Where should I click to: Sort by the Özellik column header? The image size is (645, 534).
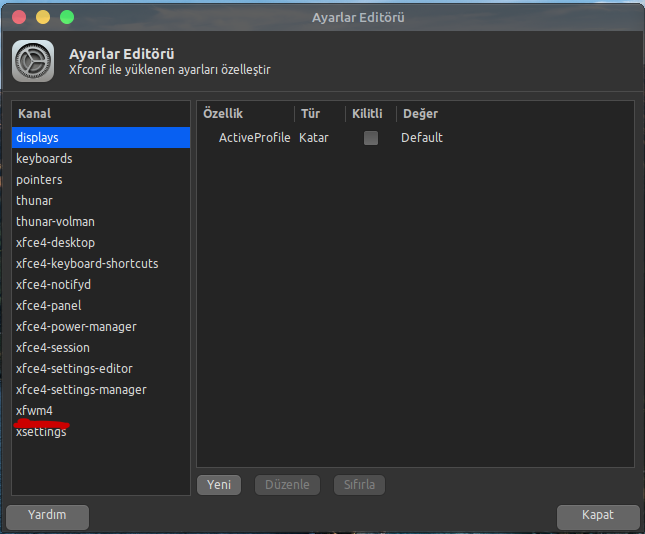pos(246,114)
